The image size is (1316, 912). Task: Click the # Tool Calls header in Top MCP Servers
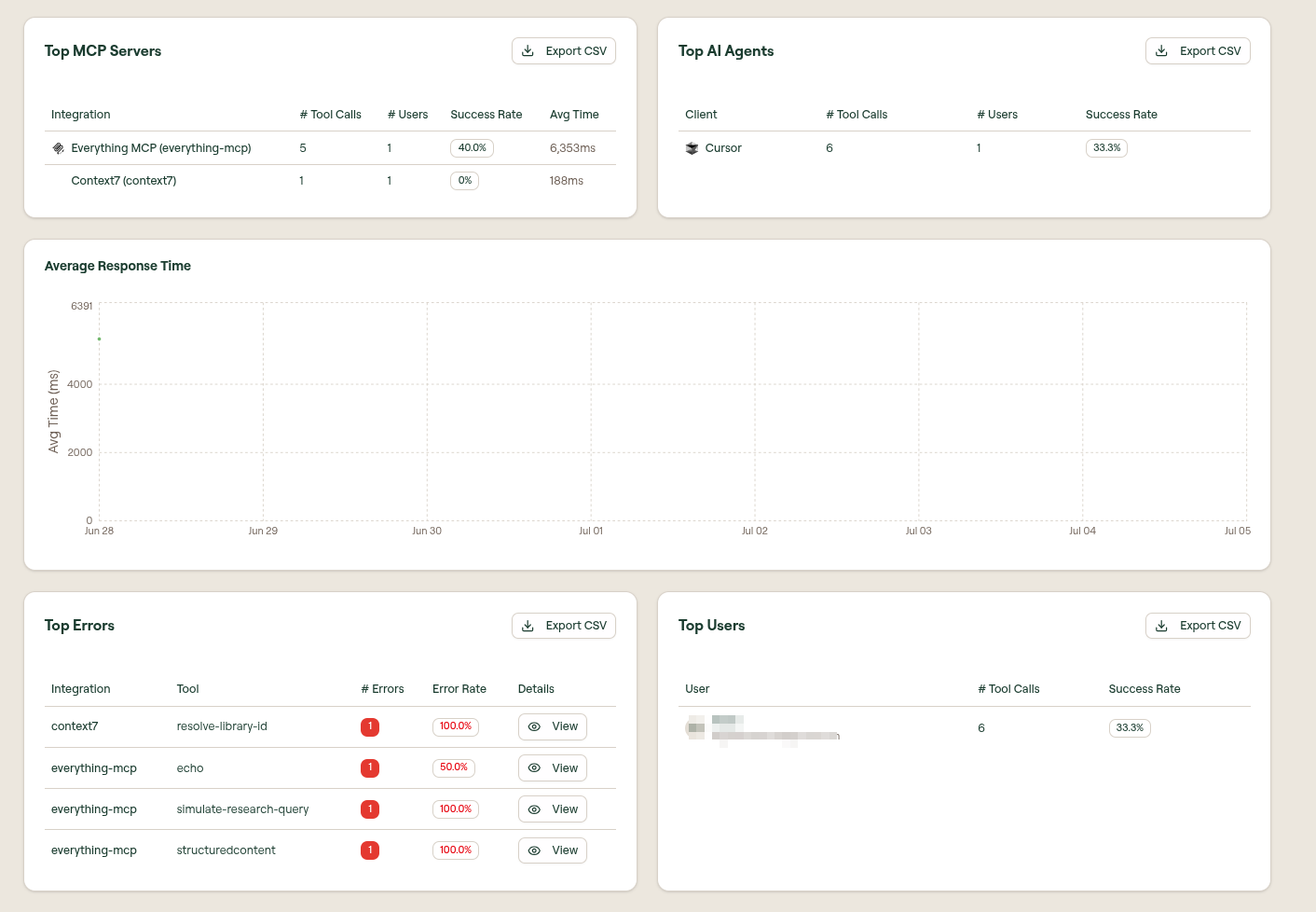coord(330,115)
